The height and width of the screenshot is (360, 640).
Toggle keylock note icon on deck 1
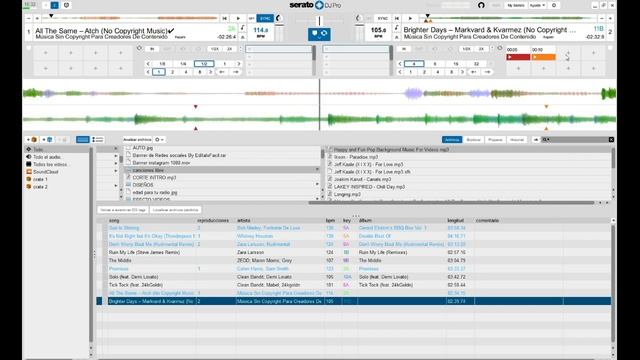pyautogui.click(x=242, y=27)
